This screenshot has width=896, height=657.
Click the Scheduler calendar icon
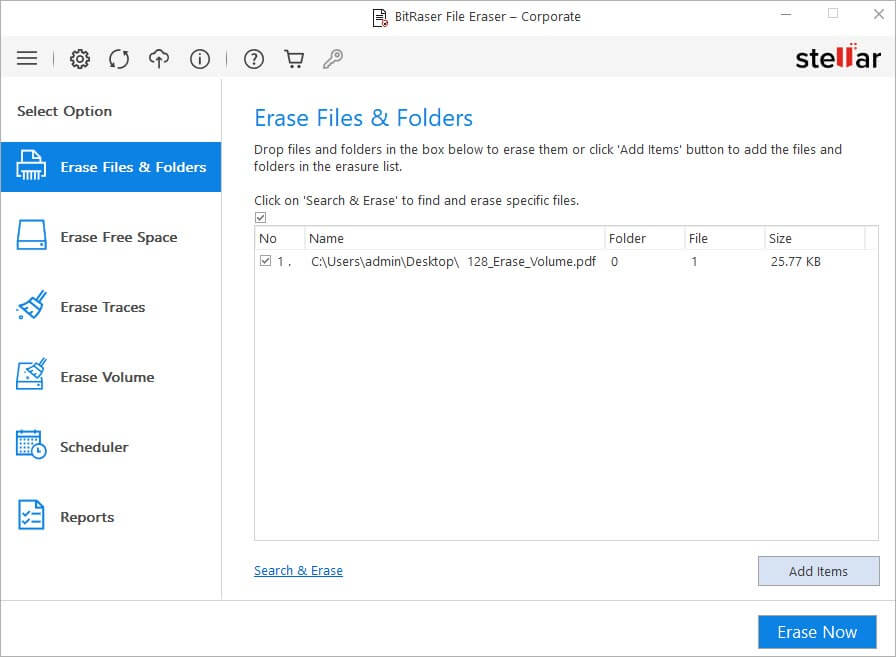click(x=31, y=444)
